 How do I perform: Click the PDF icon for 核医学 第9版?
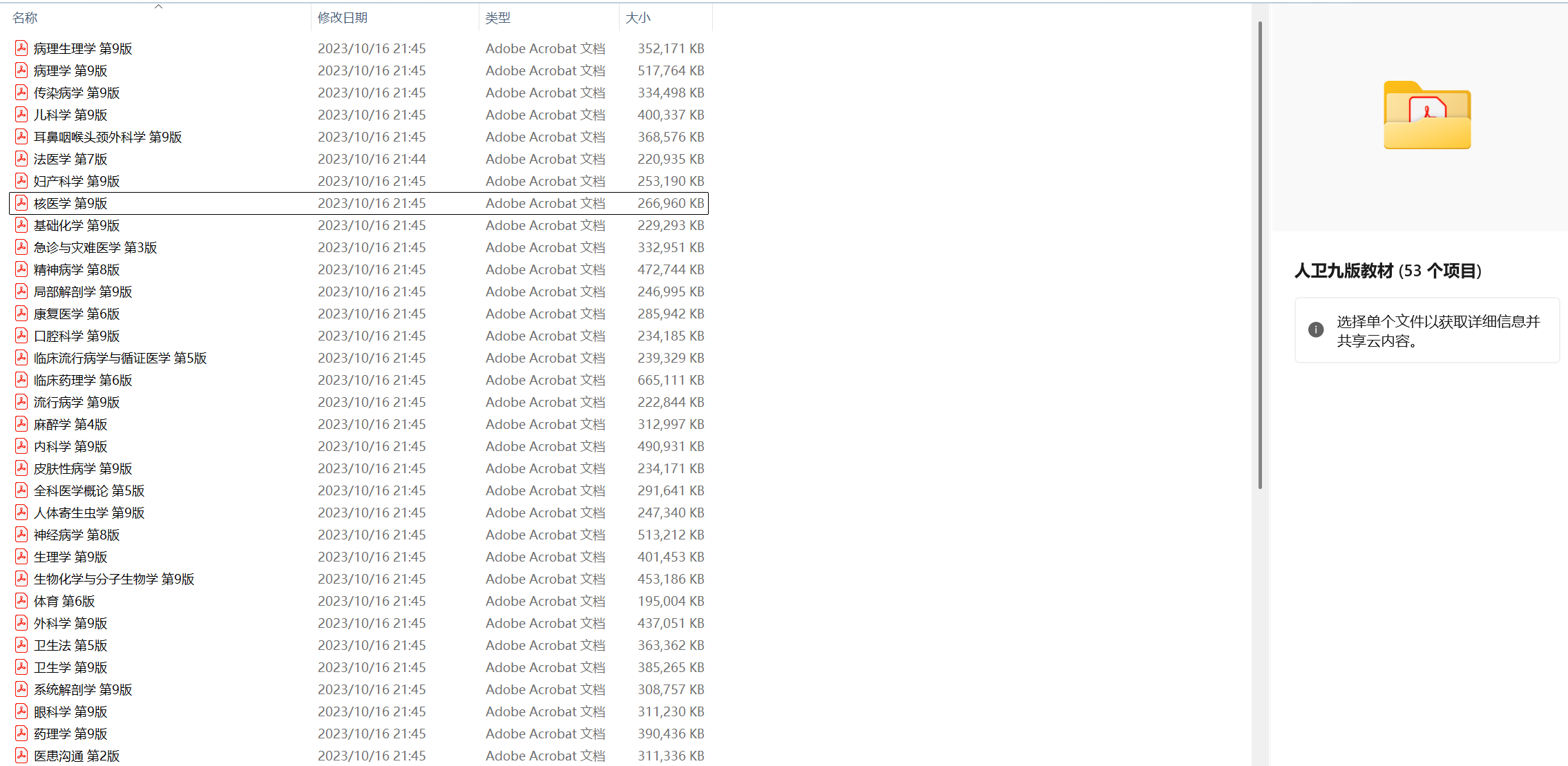click(21, 203)
